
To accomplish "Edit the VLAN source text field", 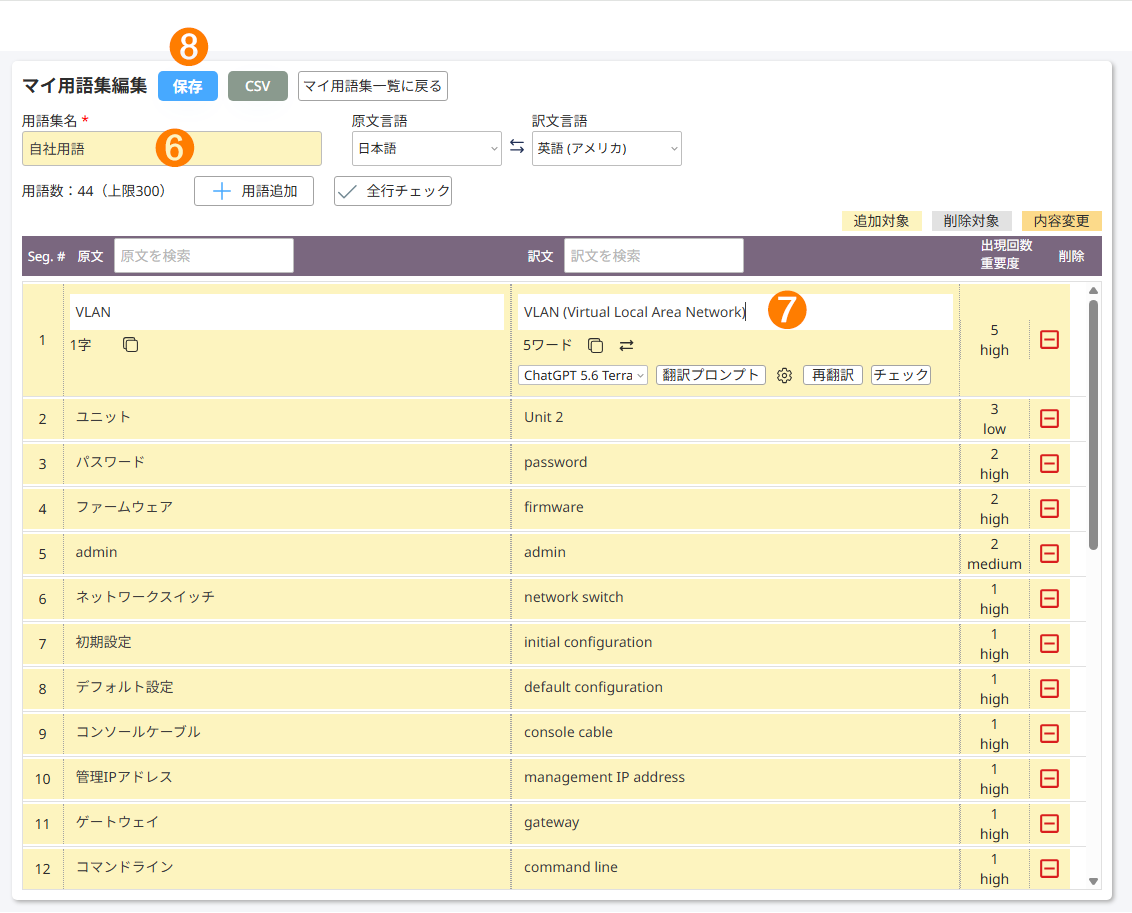I will point(287,313).
